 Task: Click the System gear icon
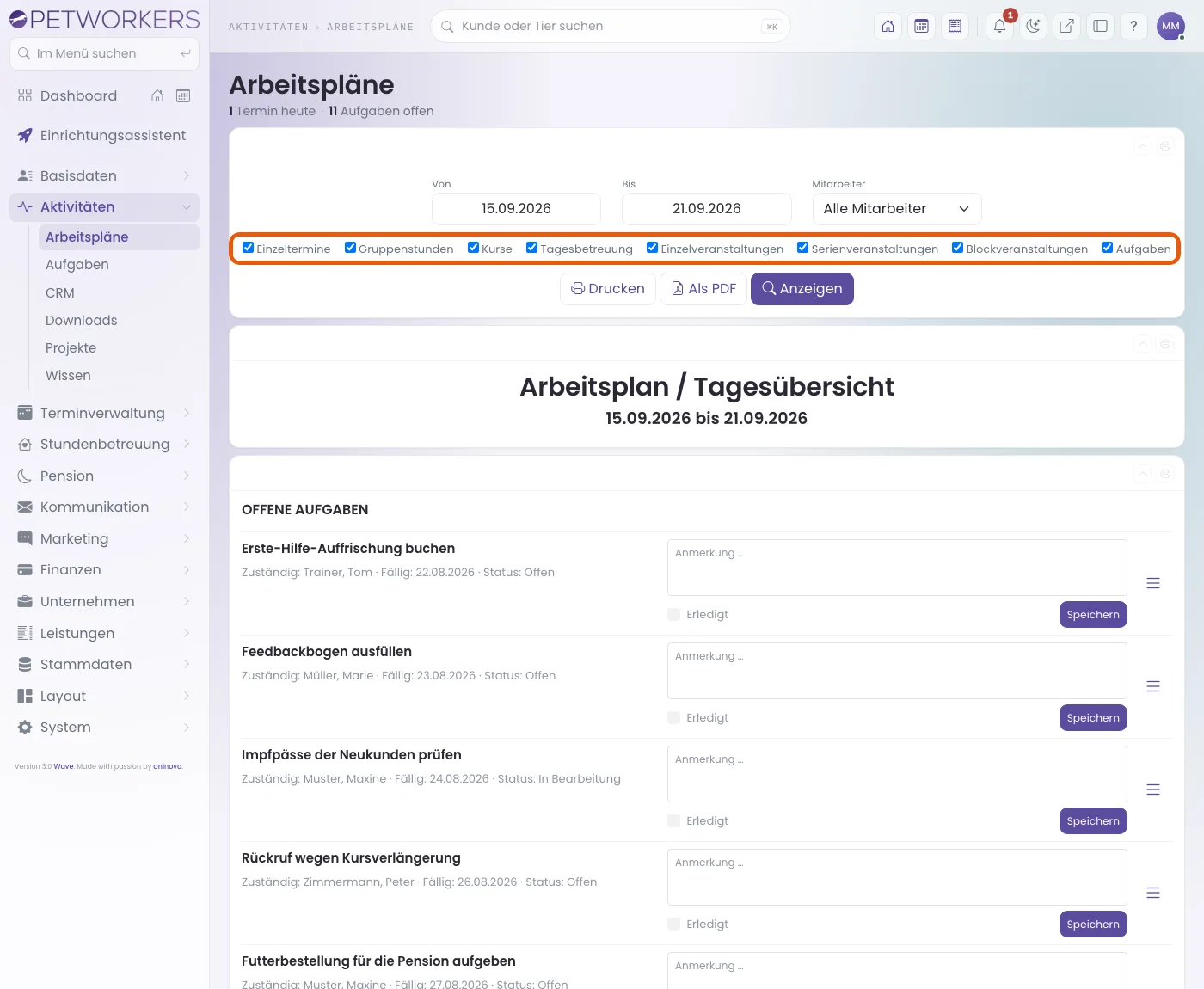tap(25, 728)
